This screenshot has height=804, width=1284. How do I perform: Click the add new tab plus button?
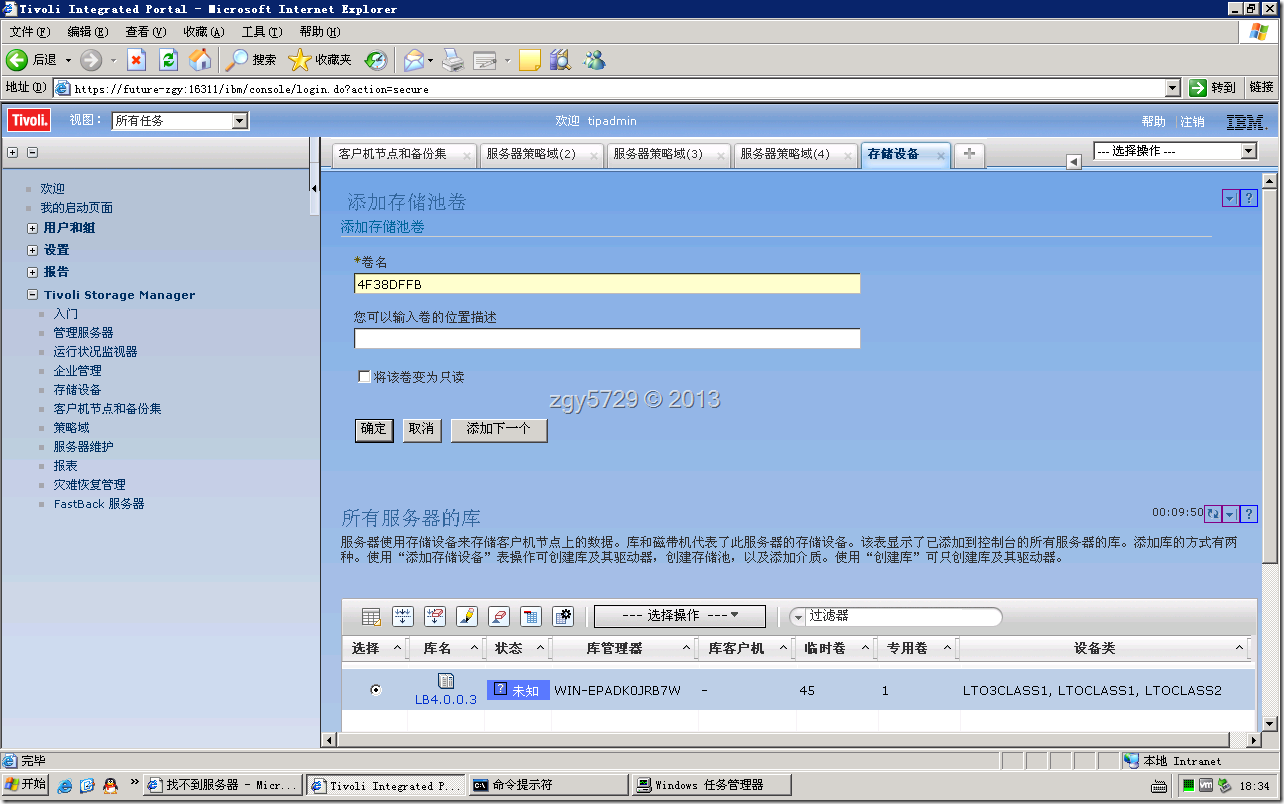(969, 154)
